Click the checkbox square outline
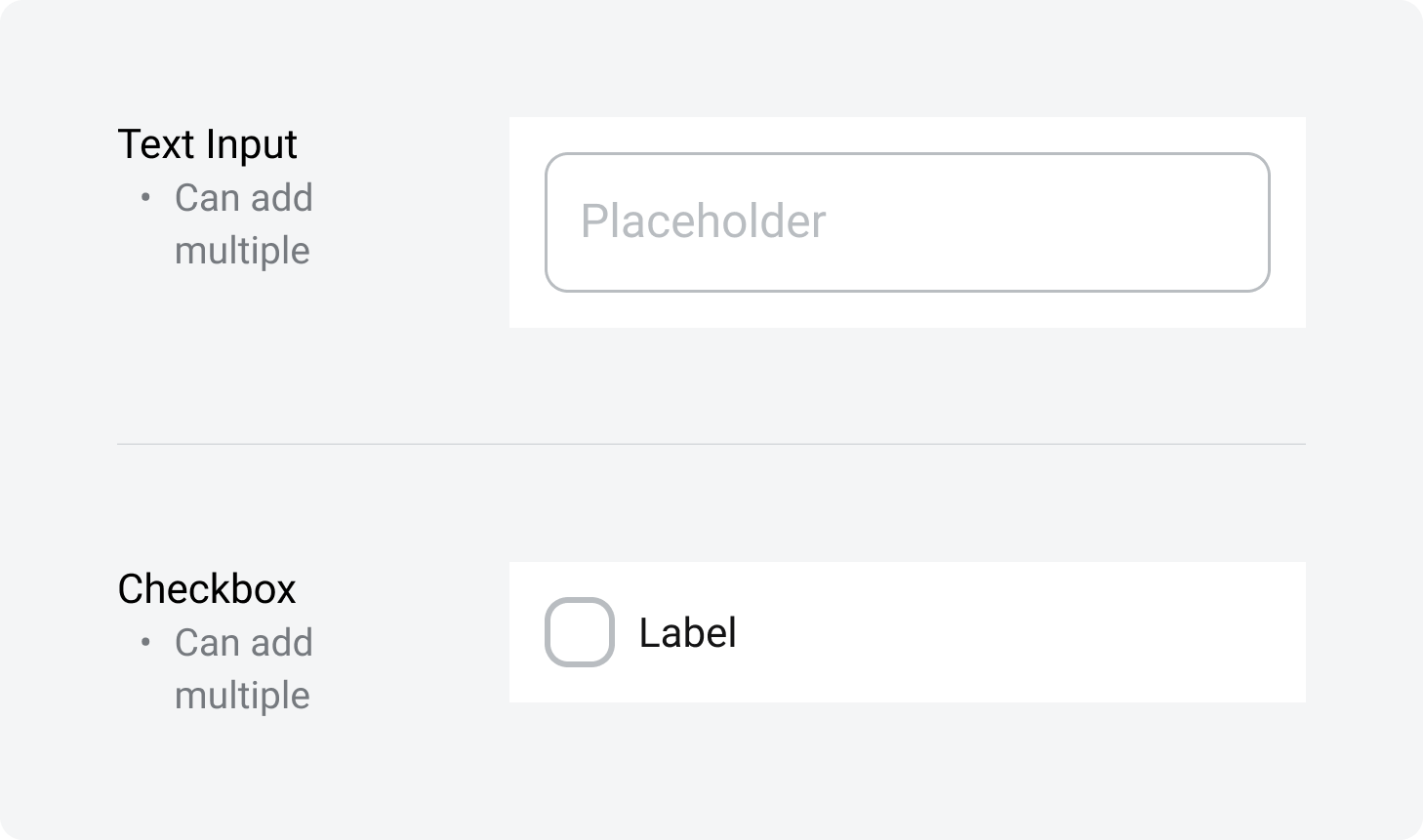The width and height of the screenshot is (1423, 840). point(580,632)
